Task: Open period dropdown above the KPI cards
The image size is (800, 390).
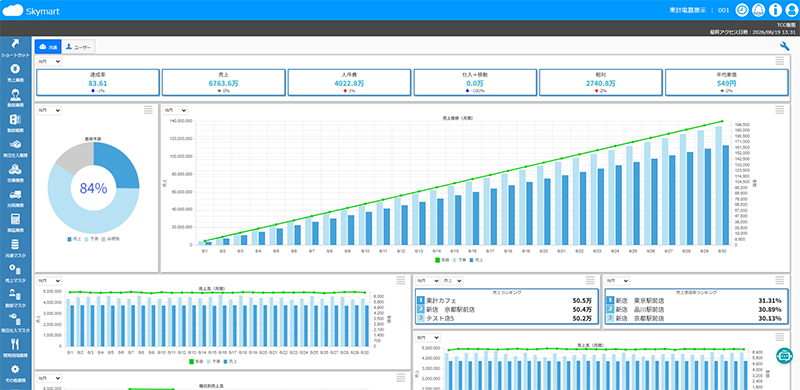Action: coord(49,61)
